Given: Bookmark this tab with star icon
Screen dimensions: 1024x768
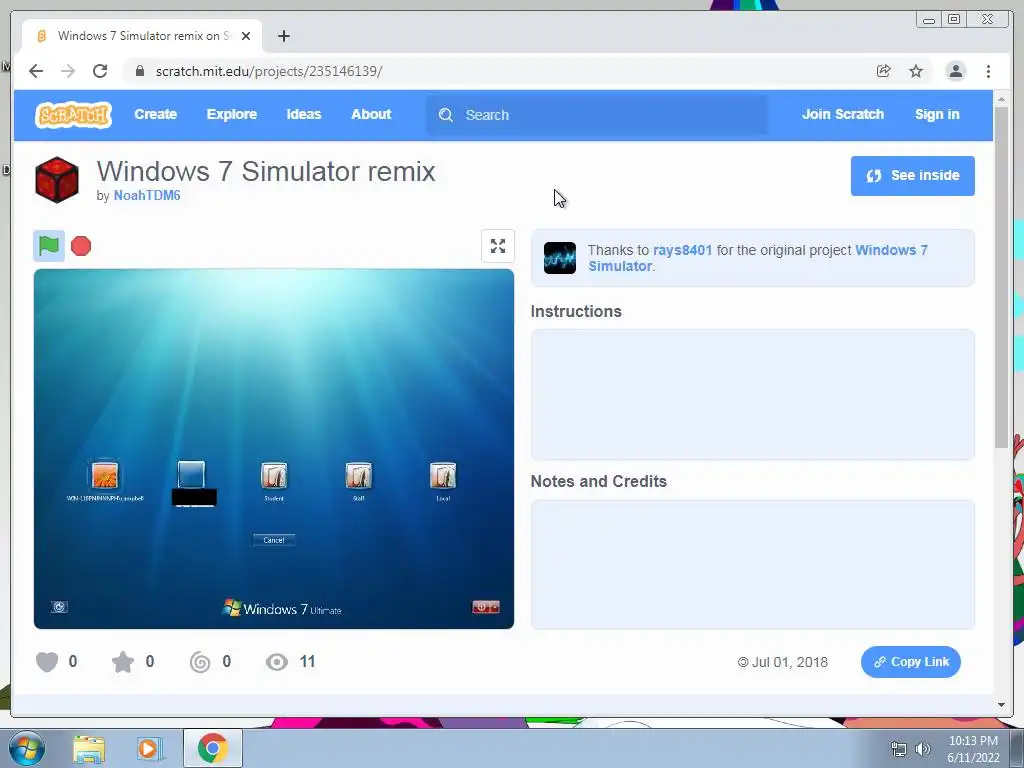Looking at the screenshot, I should (x=916, y=71).
